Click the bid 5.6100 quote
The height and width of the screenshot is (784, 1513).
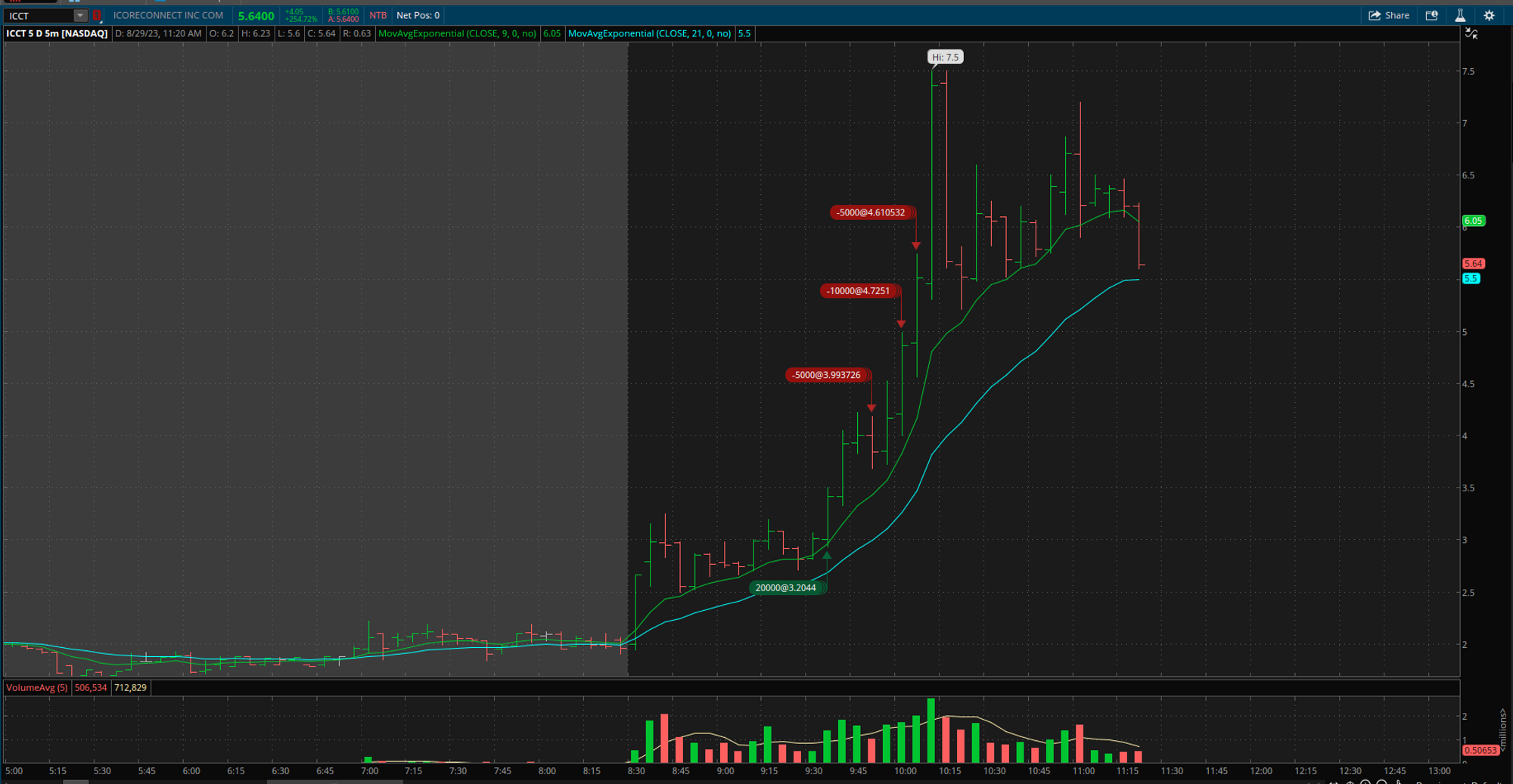(x=343, y=11)
